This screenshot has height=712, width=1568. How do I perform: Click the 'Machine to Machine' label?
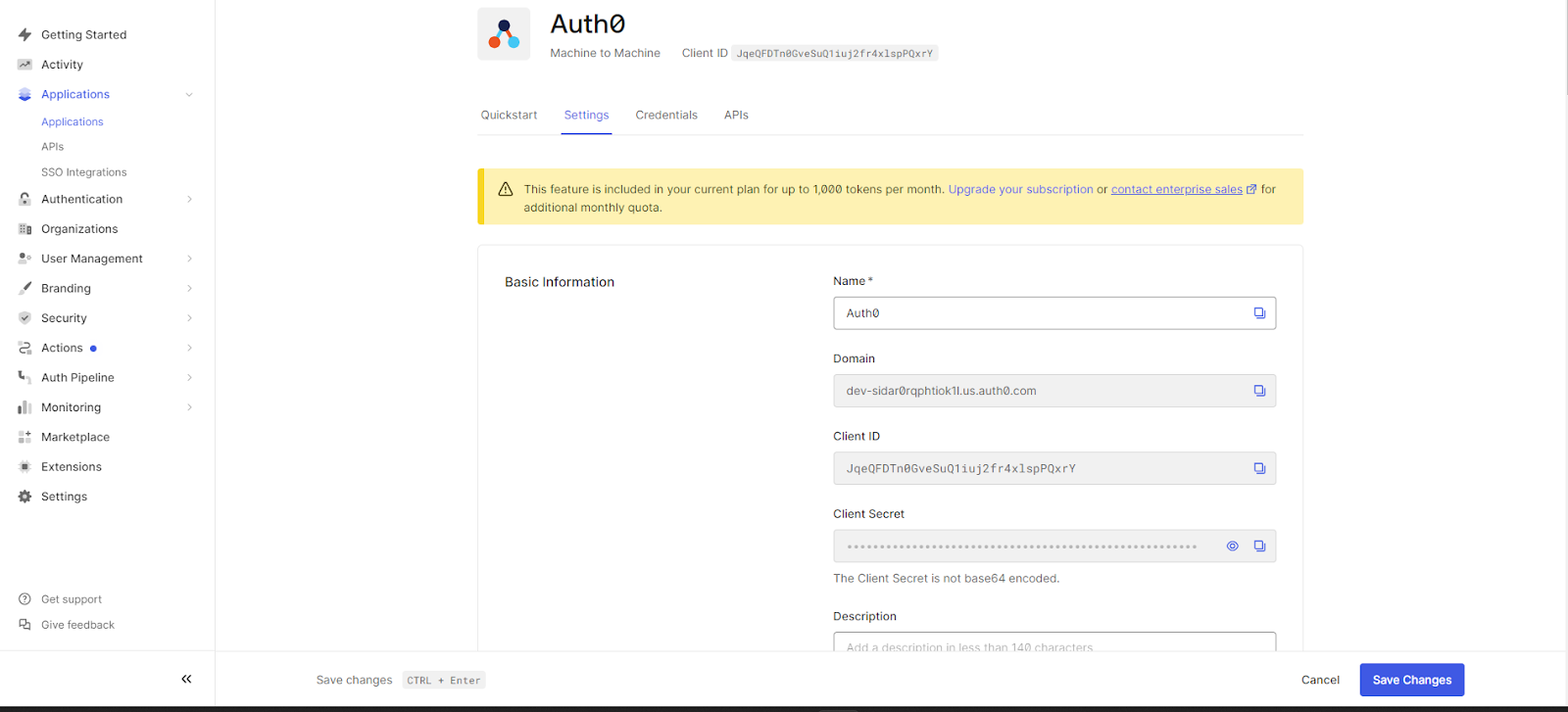[x=605, y=53]
